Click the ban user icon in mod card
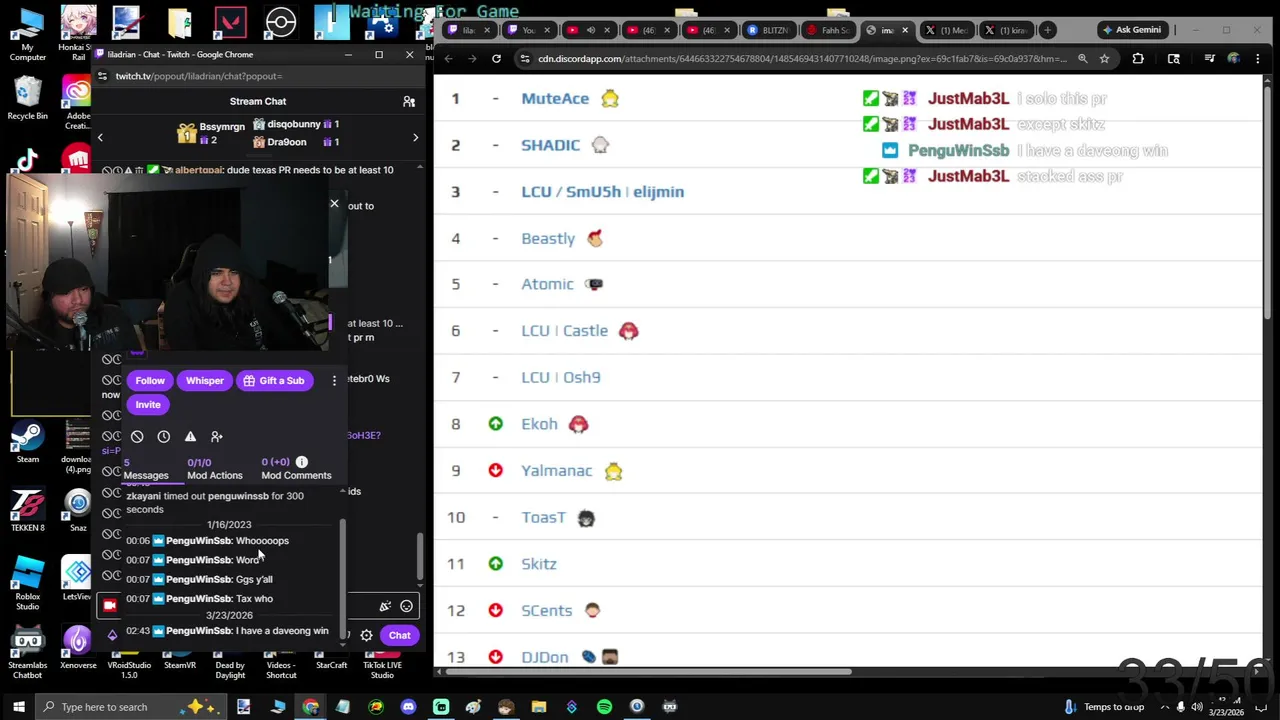Viewport: 1280px width, 720px height. click(x=137, y=437)
